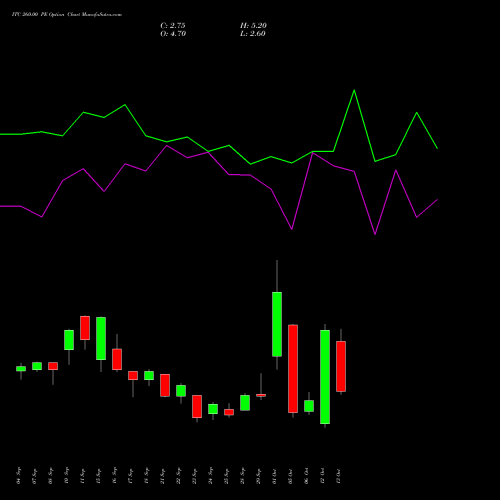The image size is (500, 500).
Task: Click the thin red doji candle above 29 Sep
Action: click(x=261, y=395)
